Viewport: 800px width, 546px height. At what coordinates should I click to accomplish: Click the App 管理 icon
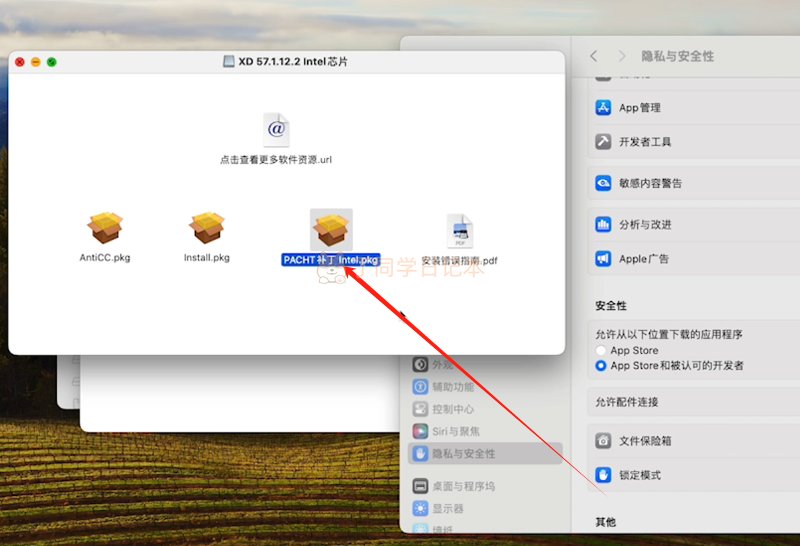(603, 108)
